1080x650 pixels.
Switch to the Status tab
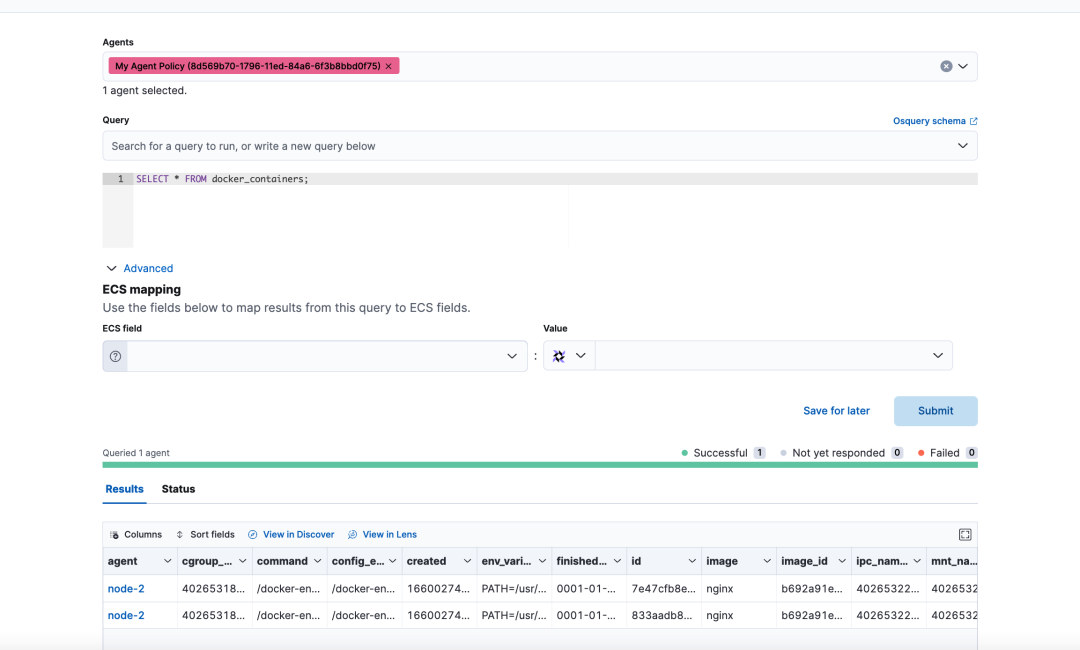178,489
